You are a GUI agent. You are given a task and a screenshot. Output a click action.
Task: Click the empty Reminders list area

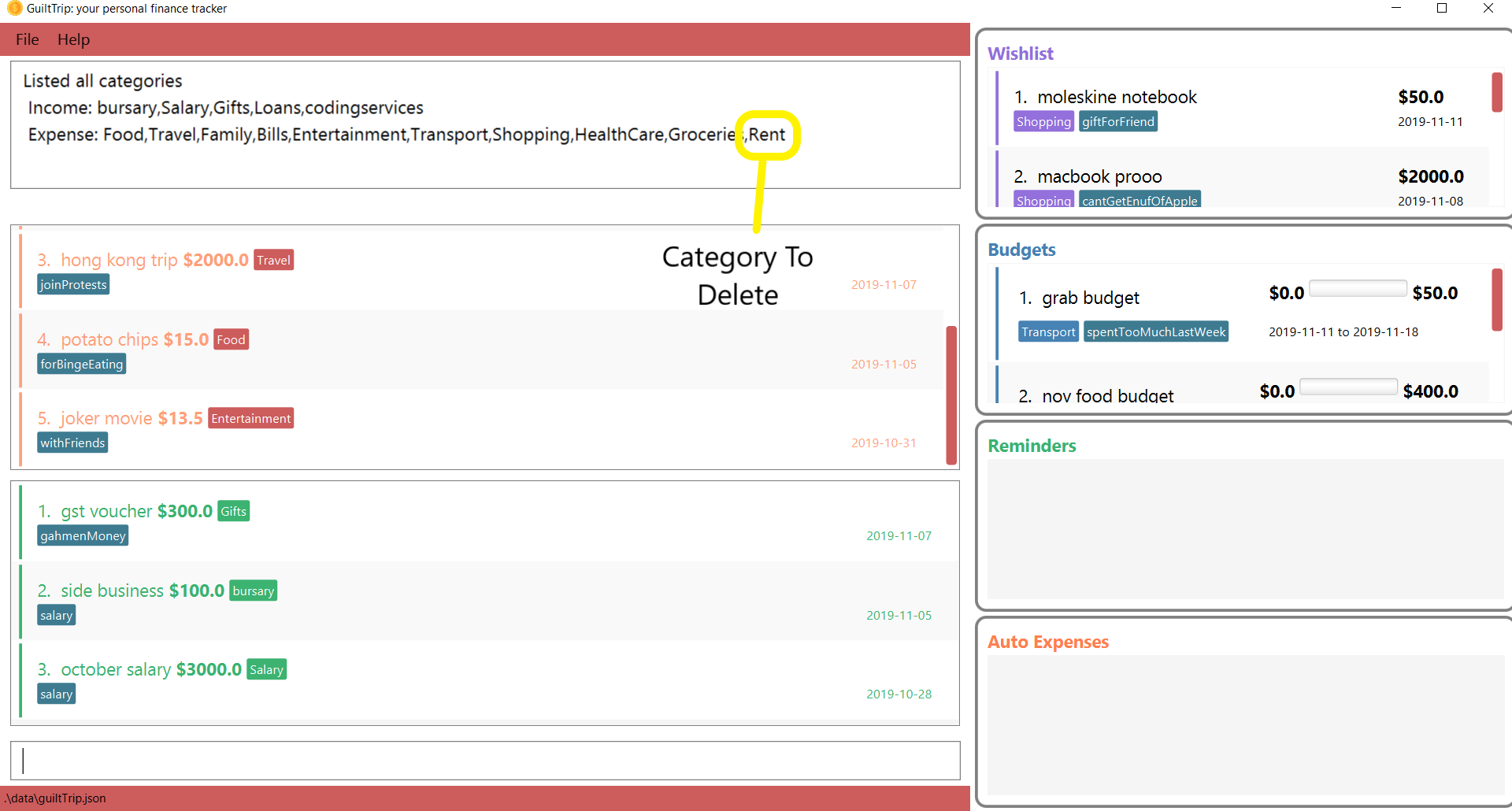1245,529
